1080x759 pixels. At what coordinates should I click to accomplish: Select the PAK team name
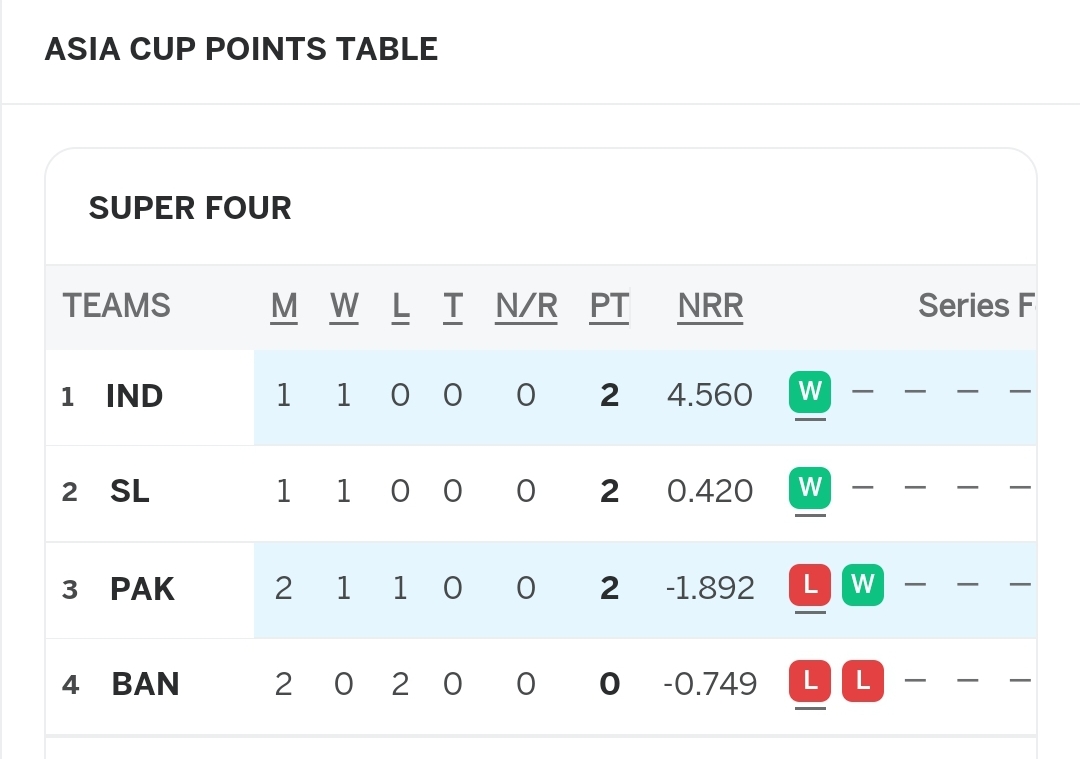[x=142, y=589]
